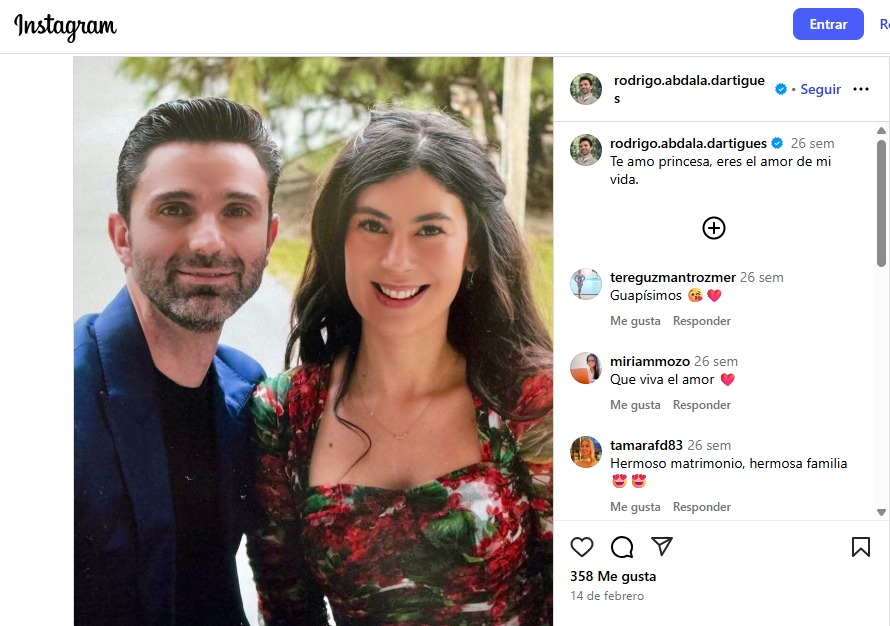This screenshot has width=890, height=626.
Task: Open the comment speech bubble icon
Action: tap(622, 547)
